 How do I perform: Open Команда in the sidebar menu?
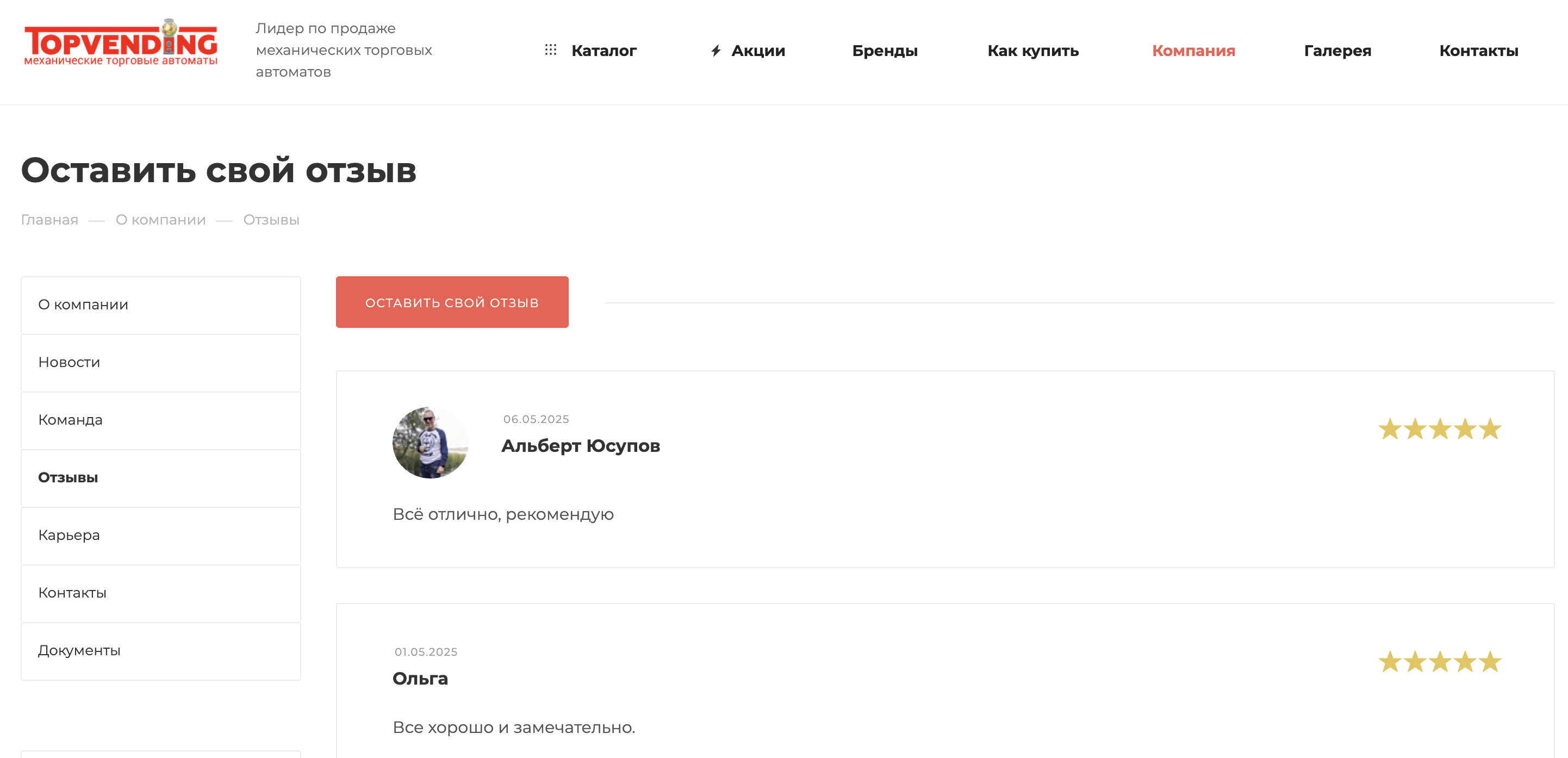coord(71,420)
